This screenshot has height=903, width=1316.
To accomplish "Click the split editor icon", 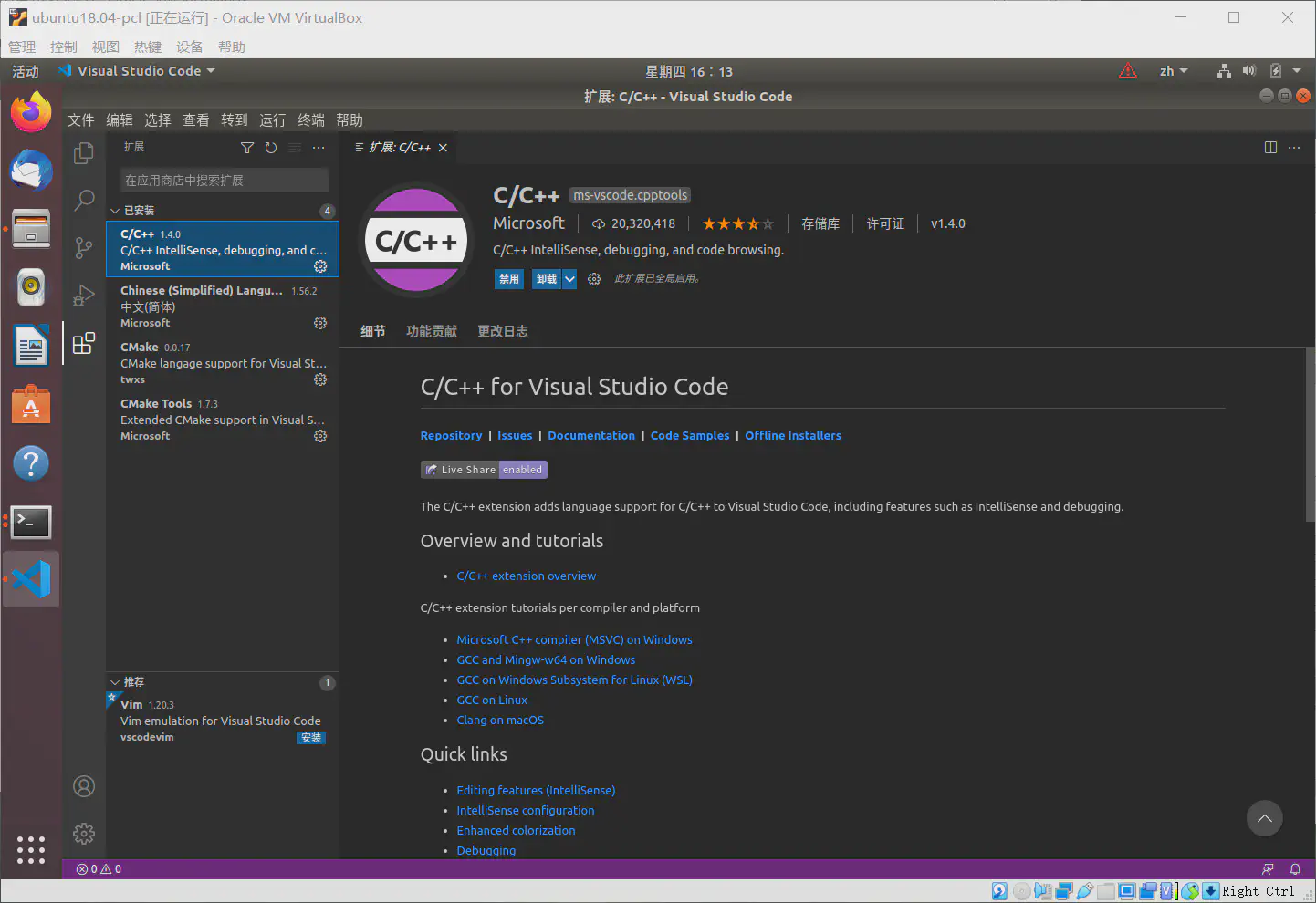I will click(x=1270, y=148).
